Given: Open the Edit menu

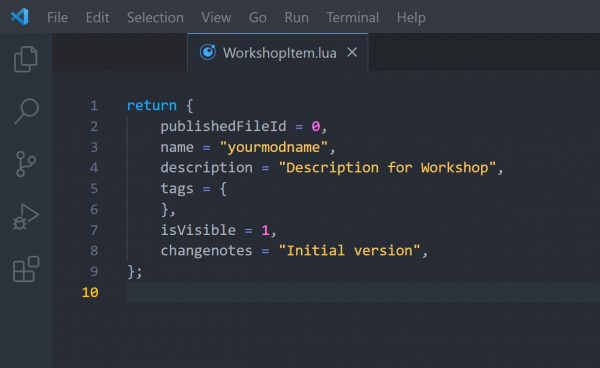Looking at the screenshot, I should pyautogui.click(x=97, y=18).
